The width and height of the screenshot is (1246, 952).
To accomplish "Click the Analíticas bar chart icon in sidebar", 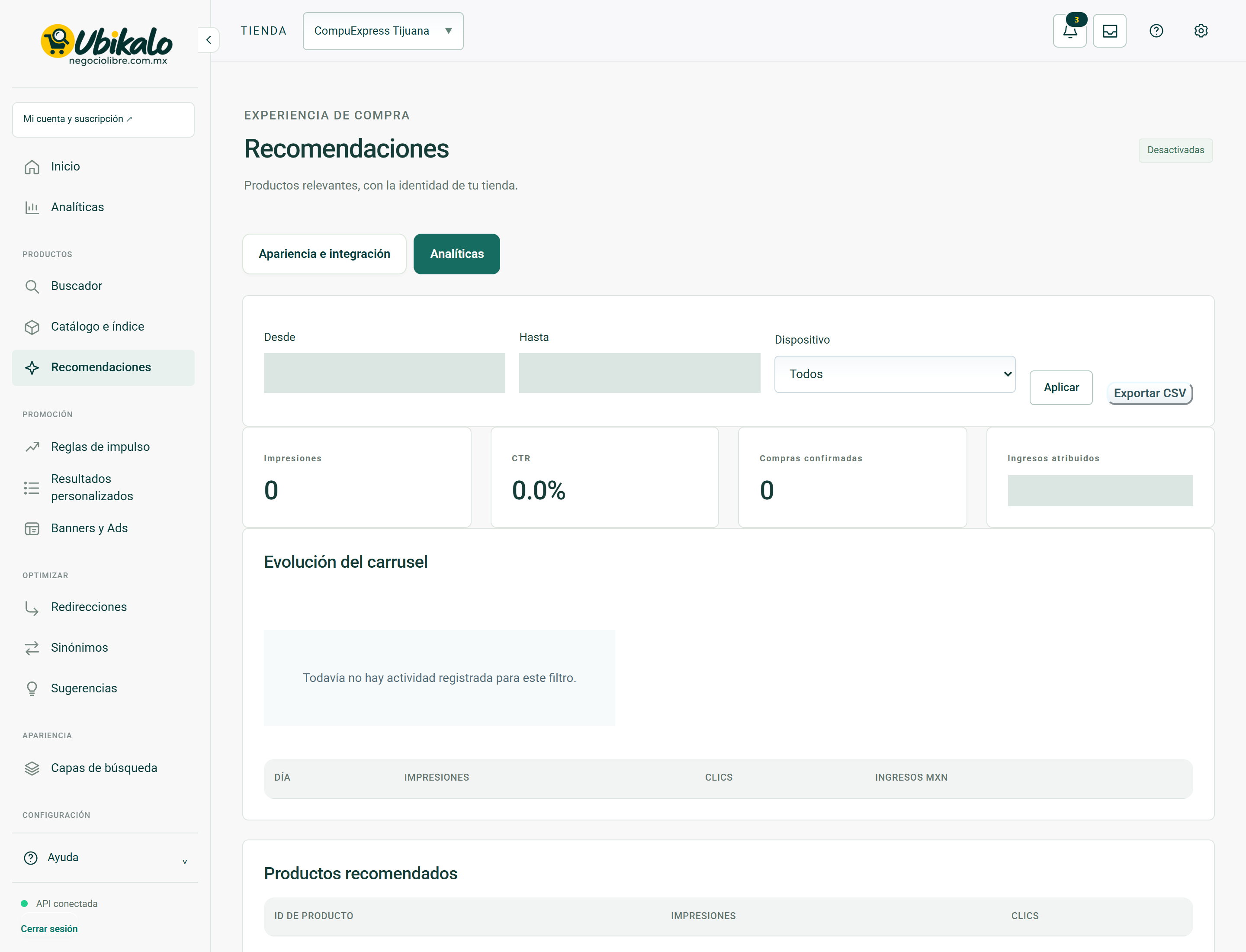I will [x=32, y=207].
